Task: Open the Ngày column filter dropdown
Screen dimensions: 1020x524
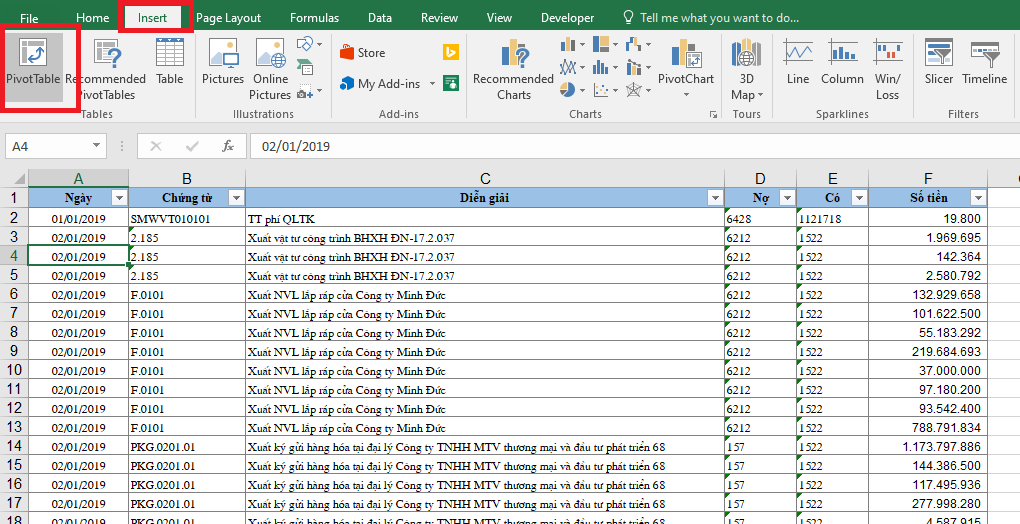Action: pos(119,198)
